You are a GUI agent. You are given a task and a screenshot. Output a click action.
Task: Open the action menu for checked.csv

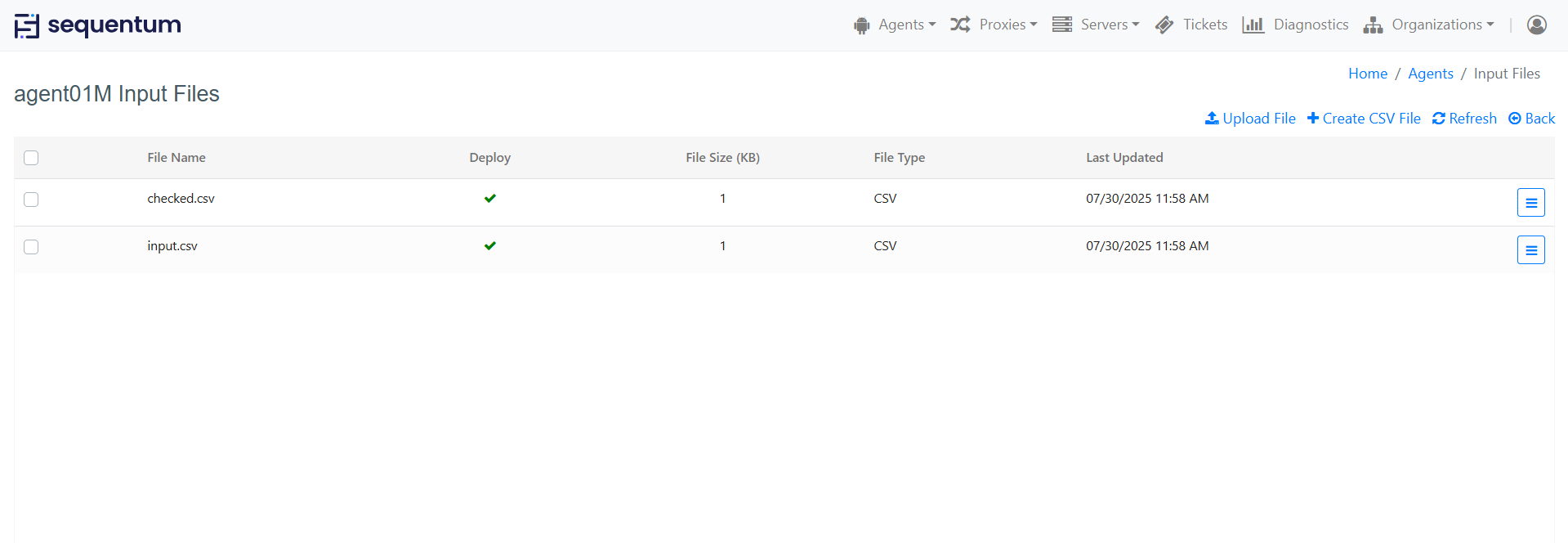pos(1530,203)
